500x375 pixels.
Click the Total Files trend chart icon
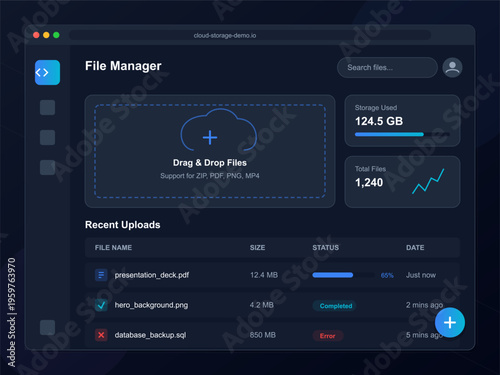point(428,181)
